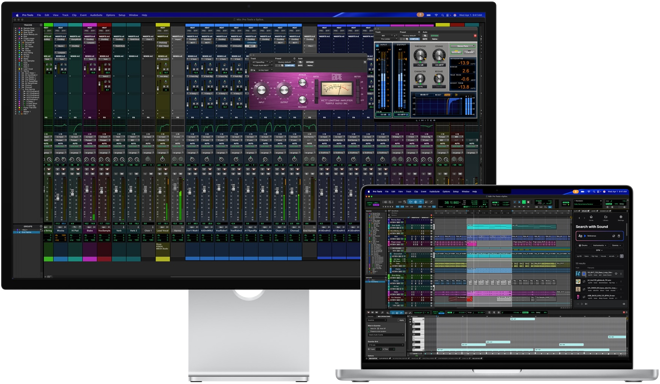This screenshot has width=660, height=384.
Task: Click the red clip indicator in limiter plugin header
Action: pyautogui.click(x=475, y=36)
